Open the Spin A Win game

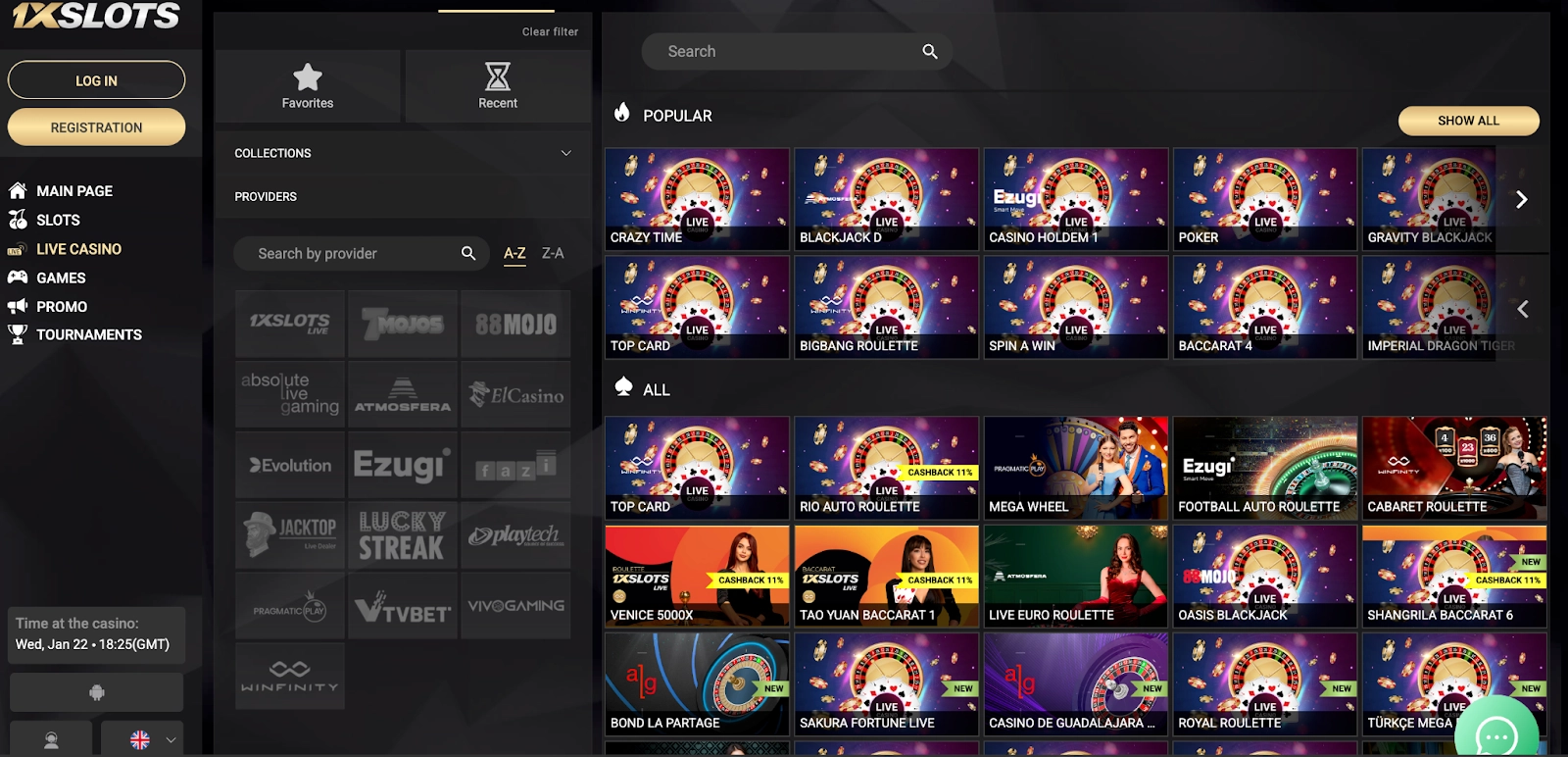[x=1076, y=307]
